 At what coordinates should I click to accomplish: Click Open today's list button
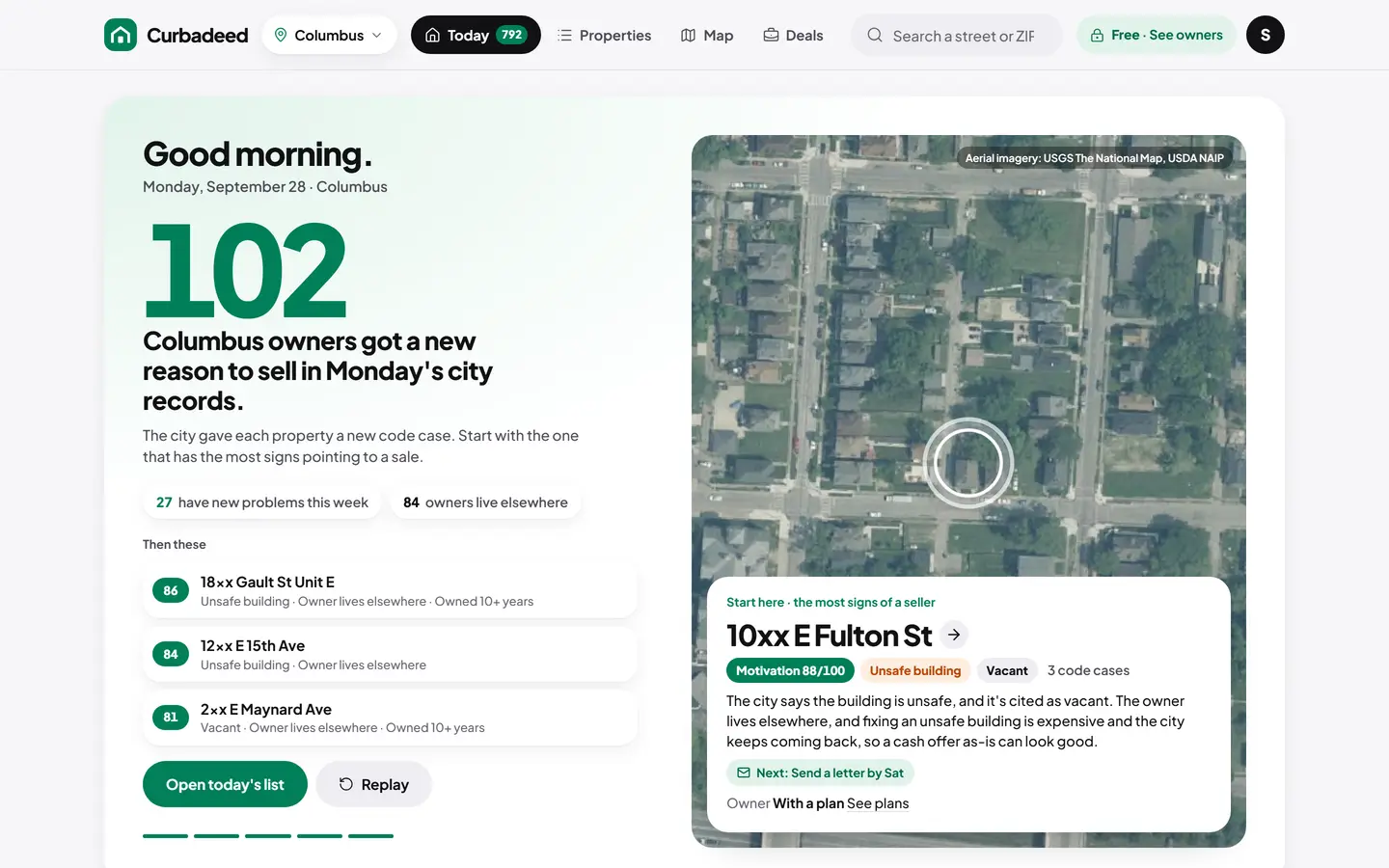point(225,784)
